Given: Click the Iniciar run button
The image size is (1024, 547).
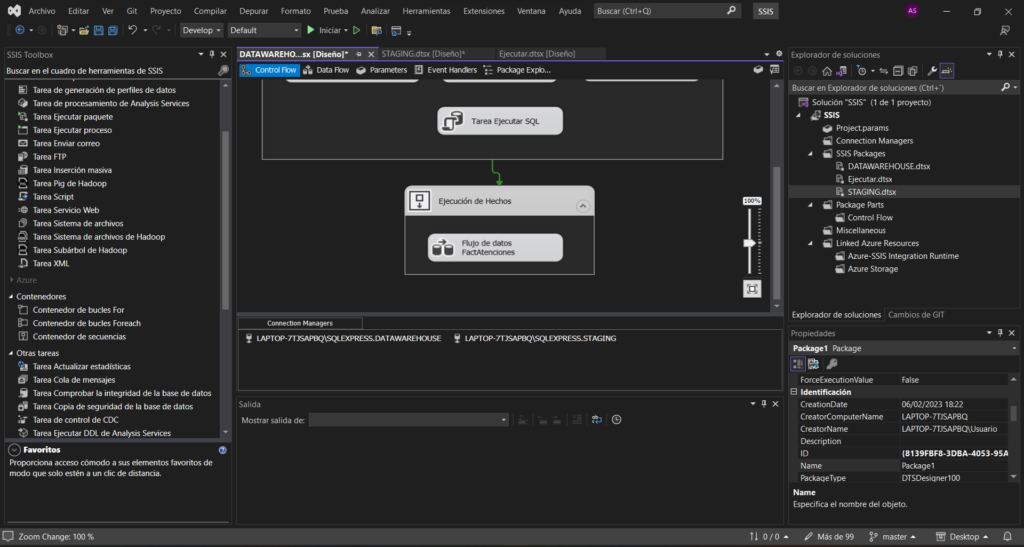Looking at the screenshot, I should 325,30.
